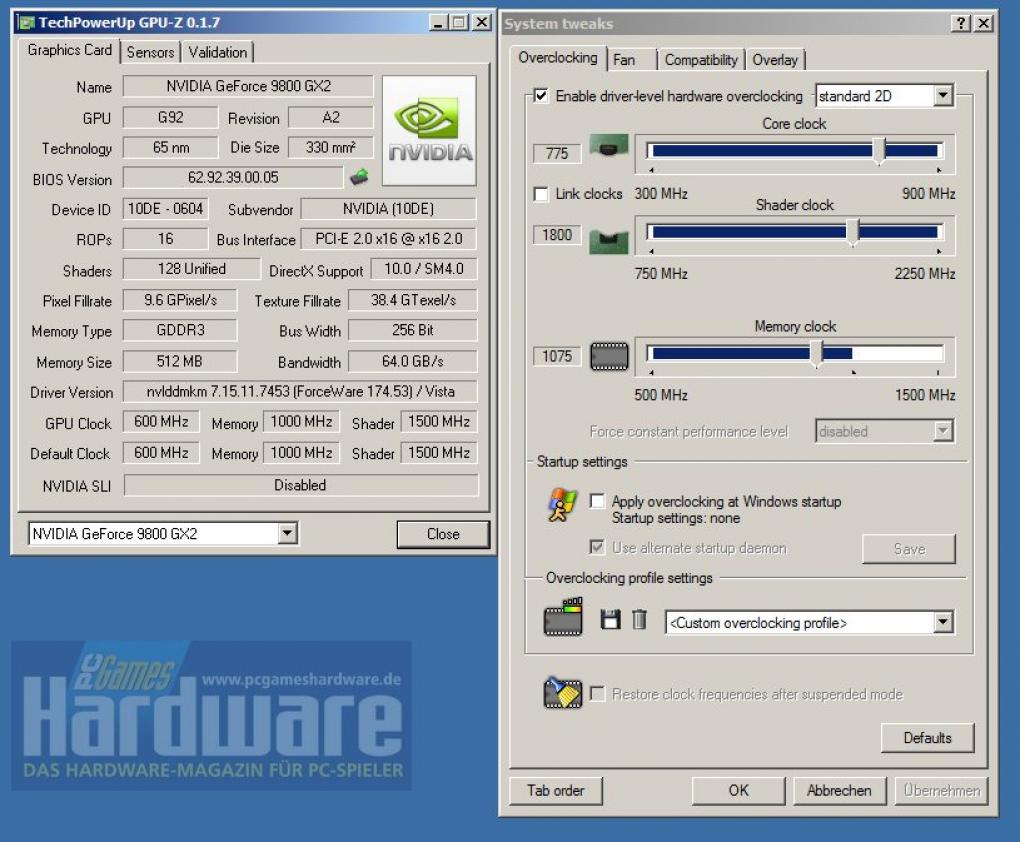Screen dimensions: 1020x842
Task: Click the Name field NVIDIA GeForce 9800 GX2
Action: pos(248,86)
